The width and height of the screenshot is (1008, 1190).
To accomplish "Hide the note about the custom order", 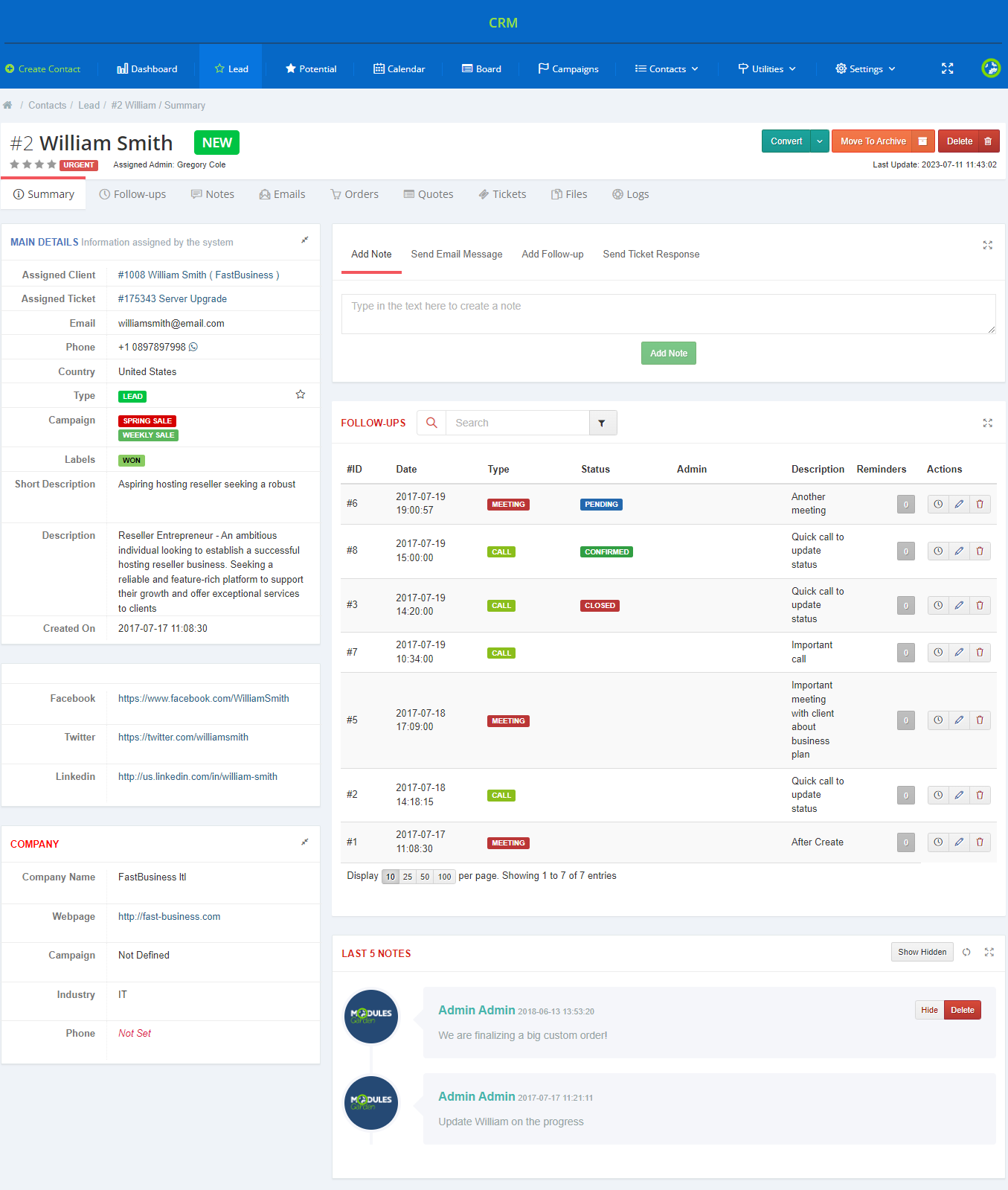I will point(930,1010).
